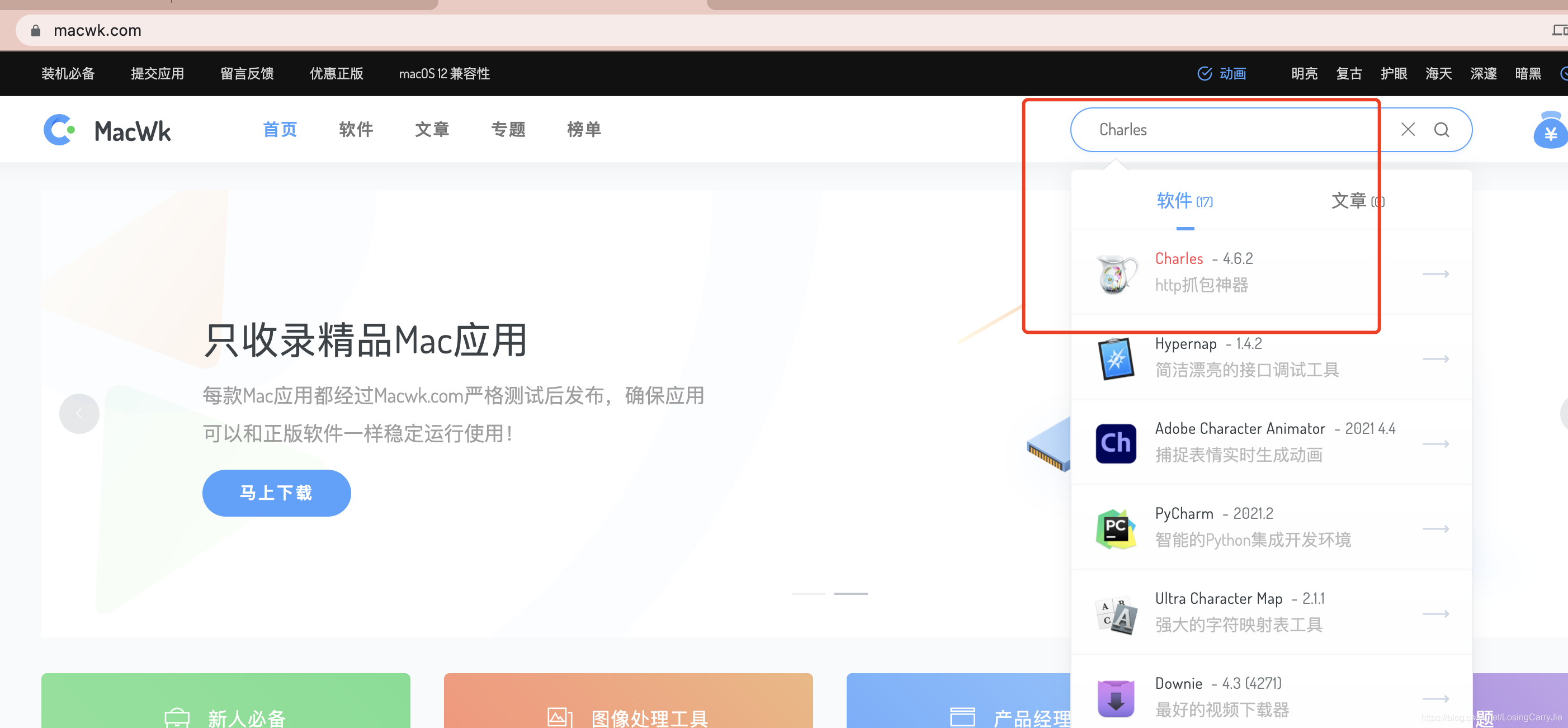Open the Charles teapot app icon
The width and height of the screenshot is (1568, 728).
click(x=1116, y=273)
